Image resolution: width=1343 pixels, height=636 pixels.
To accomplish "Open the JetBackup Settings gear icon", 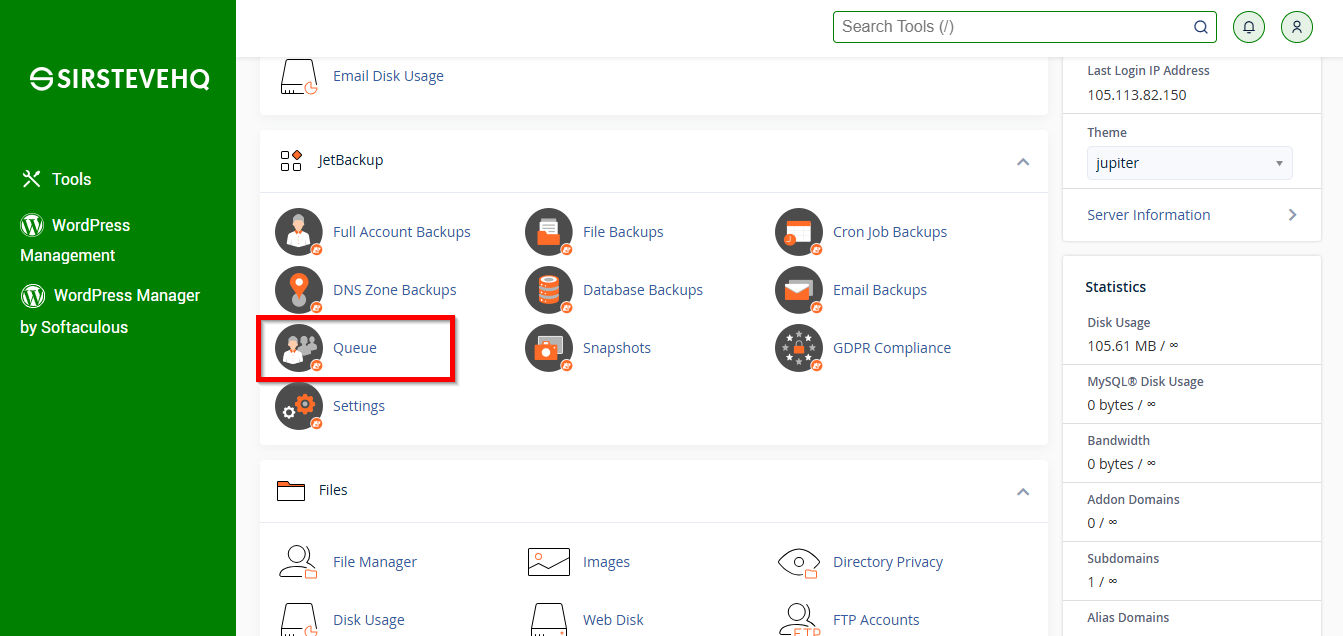I will (x=299, y=406).
